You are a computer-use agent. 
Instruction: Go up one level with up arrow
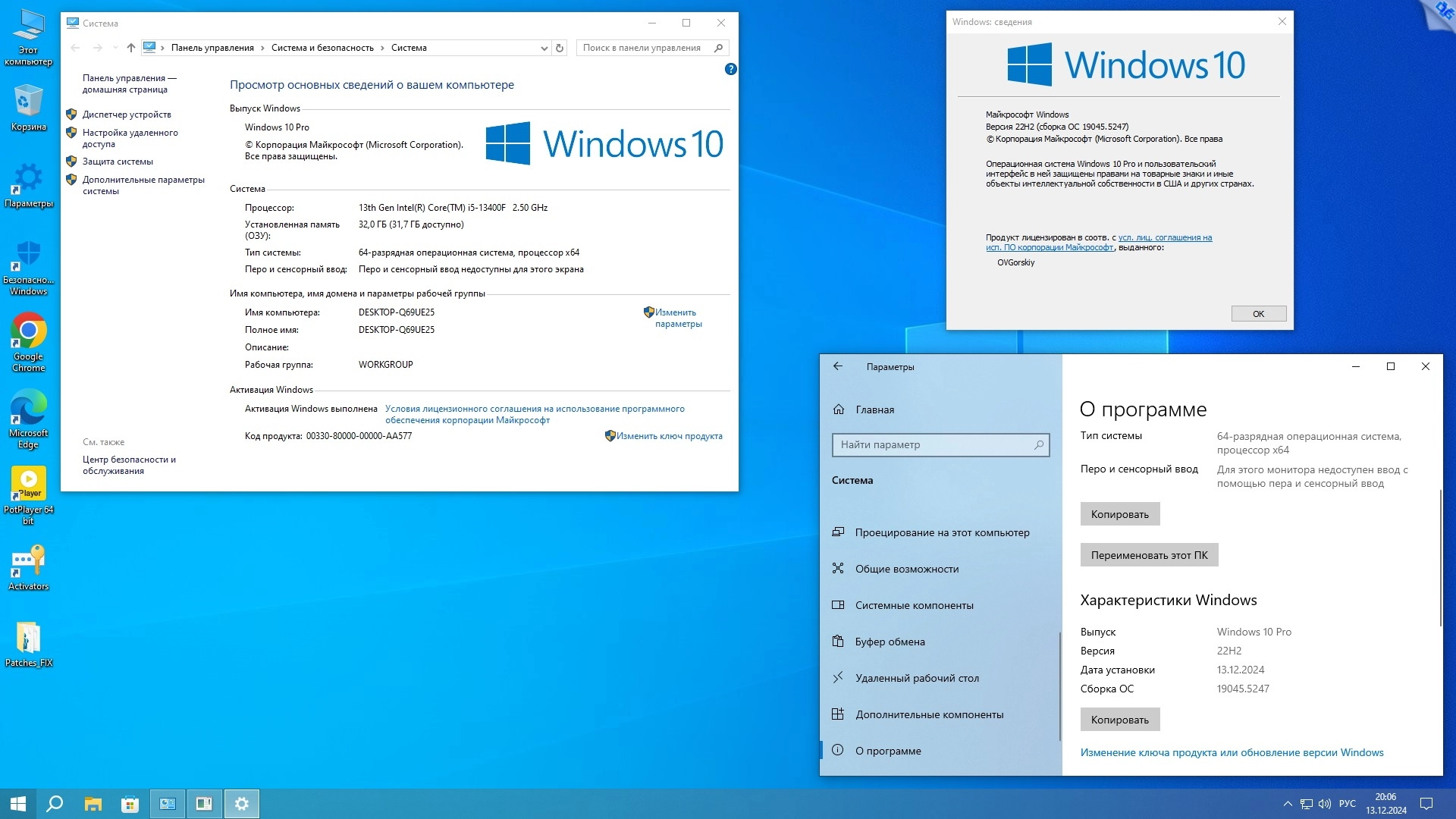tap(131, 48)
